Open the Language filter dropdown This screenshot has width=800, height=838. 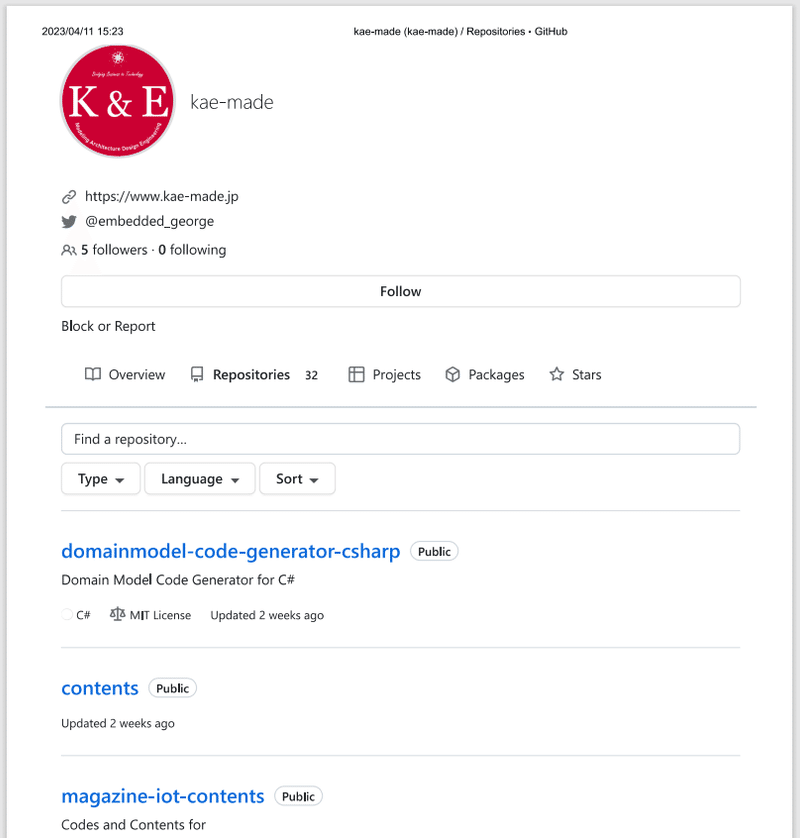click(x=199, y=478)
